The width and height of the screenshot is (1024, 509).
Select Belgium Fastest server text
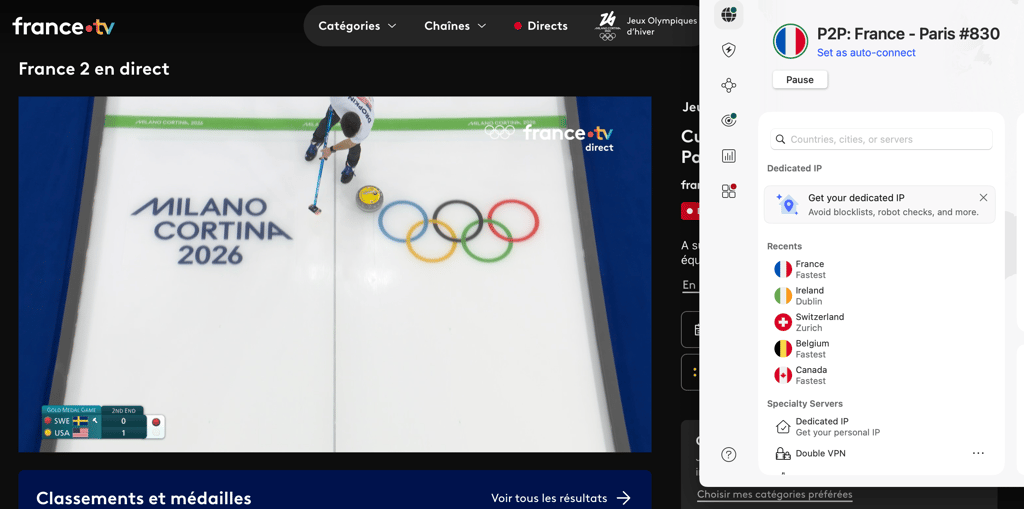tap(812, 349)
